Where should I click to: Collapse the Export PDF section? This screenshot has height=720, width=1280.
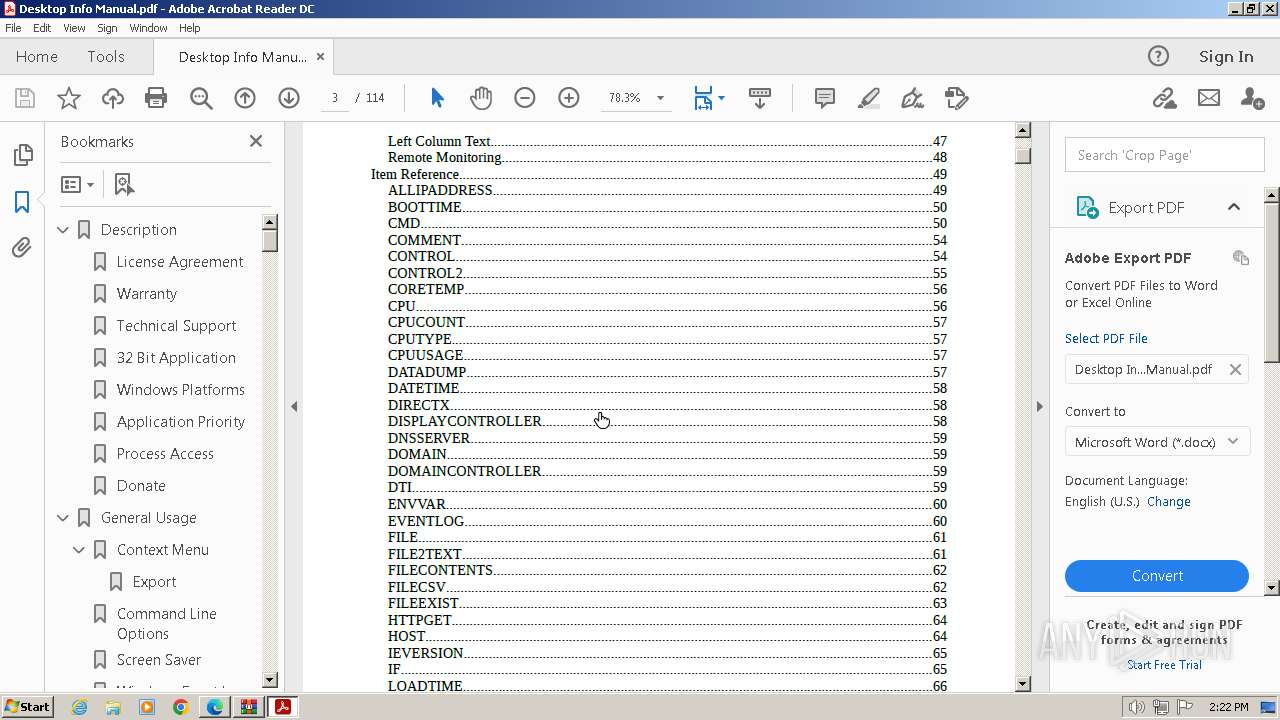coord(1234,207)
